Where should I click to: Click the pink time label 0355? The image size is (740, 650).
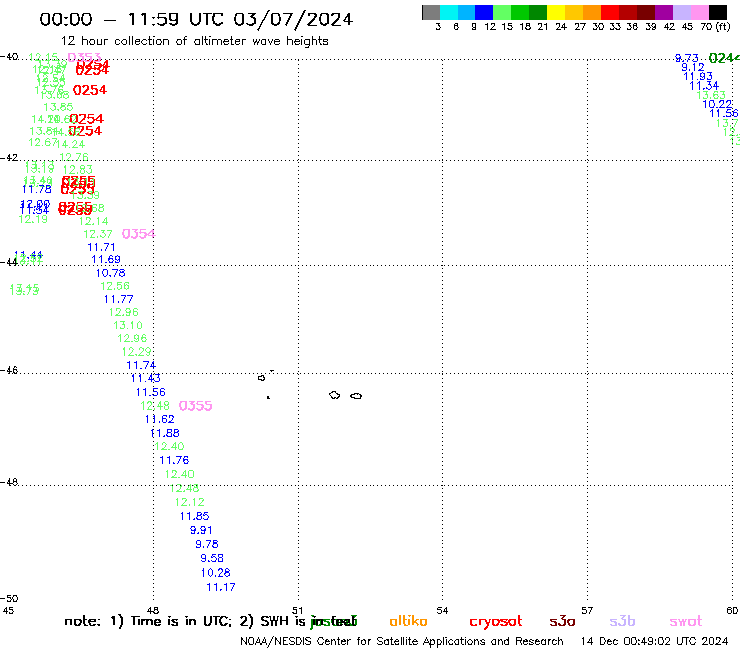[195, 406]
